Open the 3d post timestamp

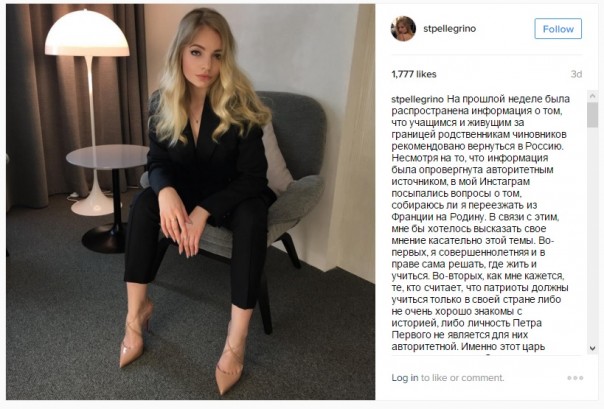576,74
